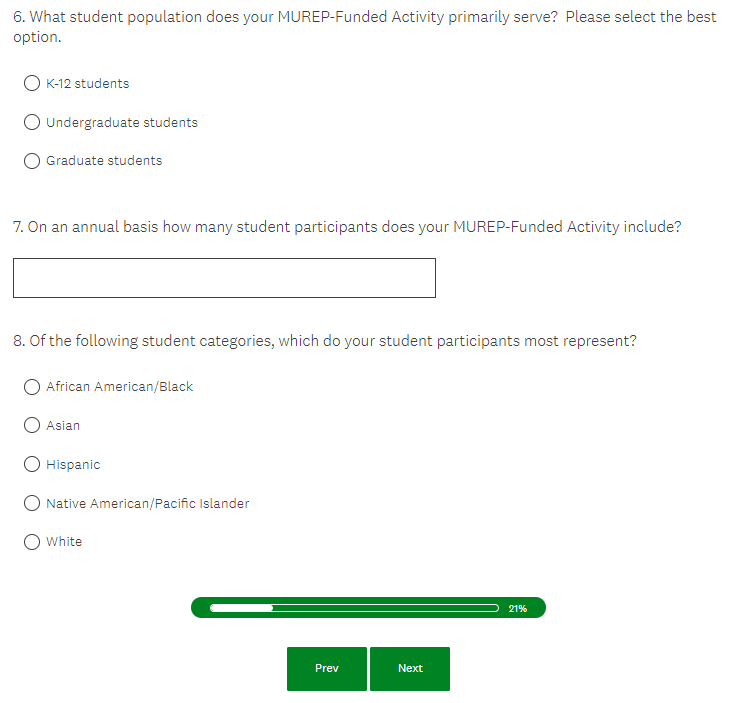Click the "K-12 students" option label
Image resolution: width=747 pixels, height=703 pixels.
point(88,84)
